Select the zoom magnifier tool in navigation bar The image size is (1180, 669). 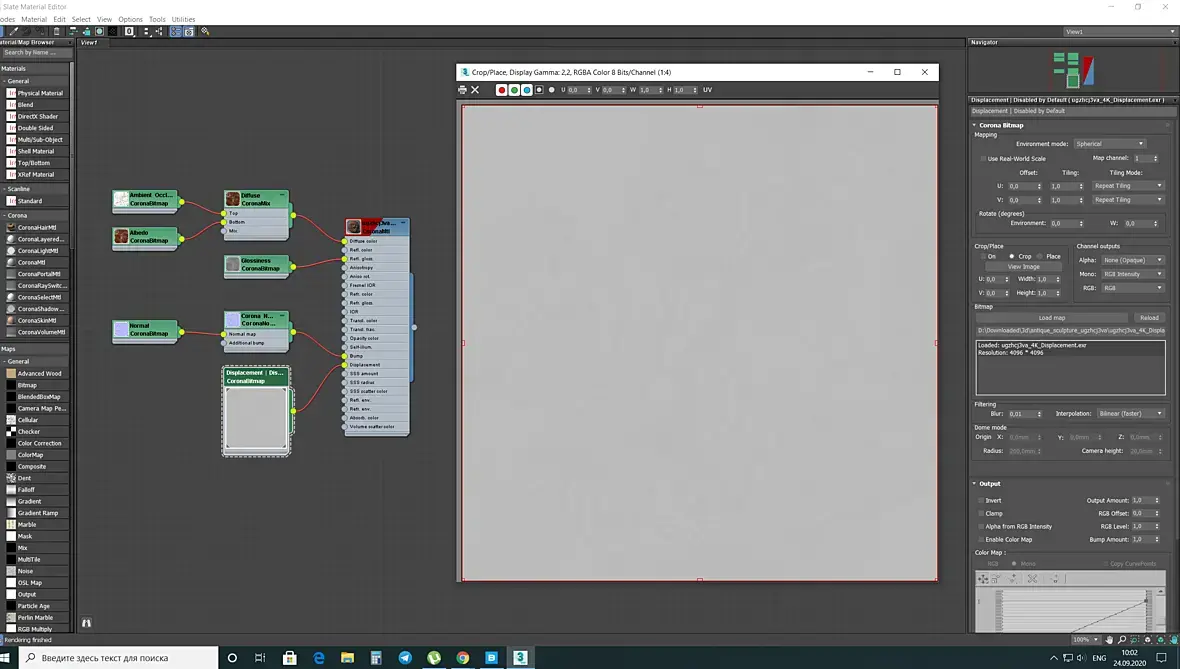(1121, 640)
